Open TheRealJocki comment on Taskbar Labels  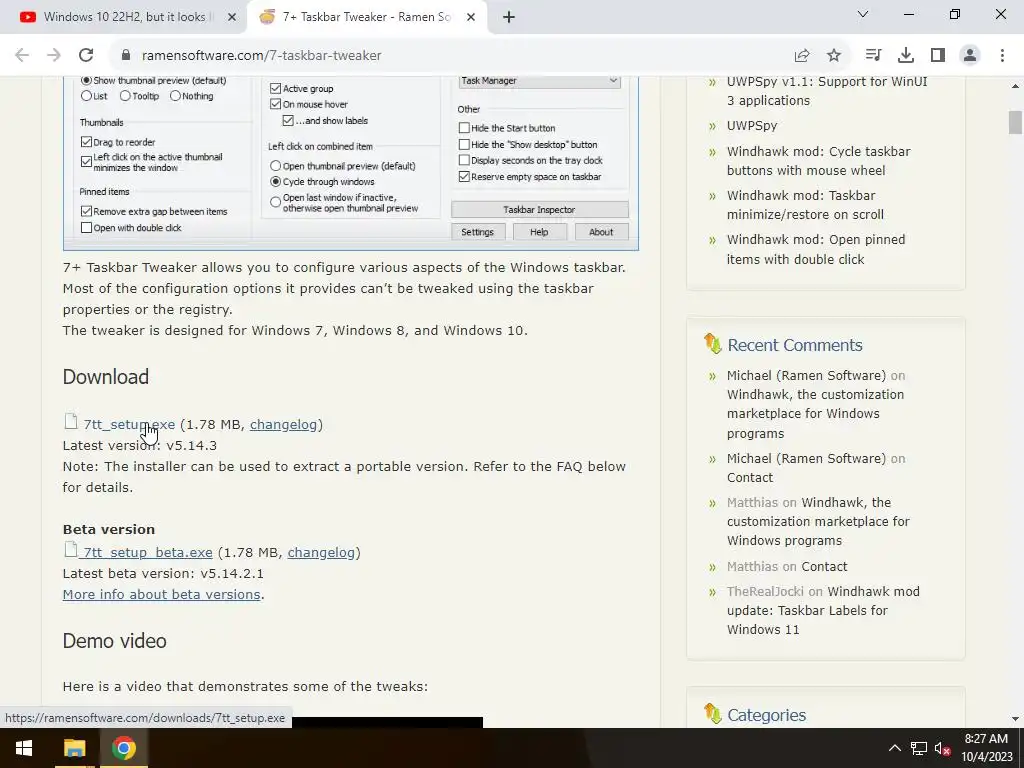pyautogui.click(x=823, y=611)
